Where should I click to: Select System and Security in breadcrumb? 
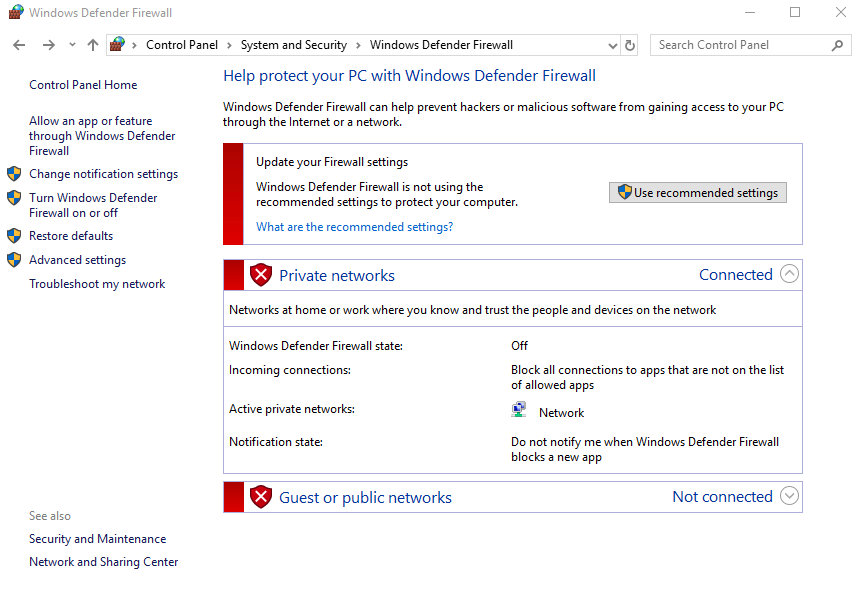pos(294,45)
